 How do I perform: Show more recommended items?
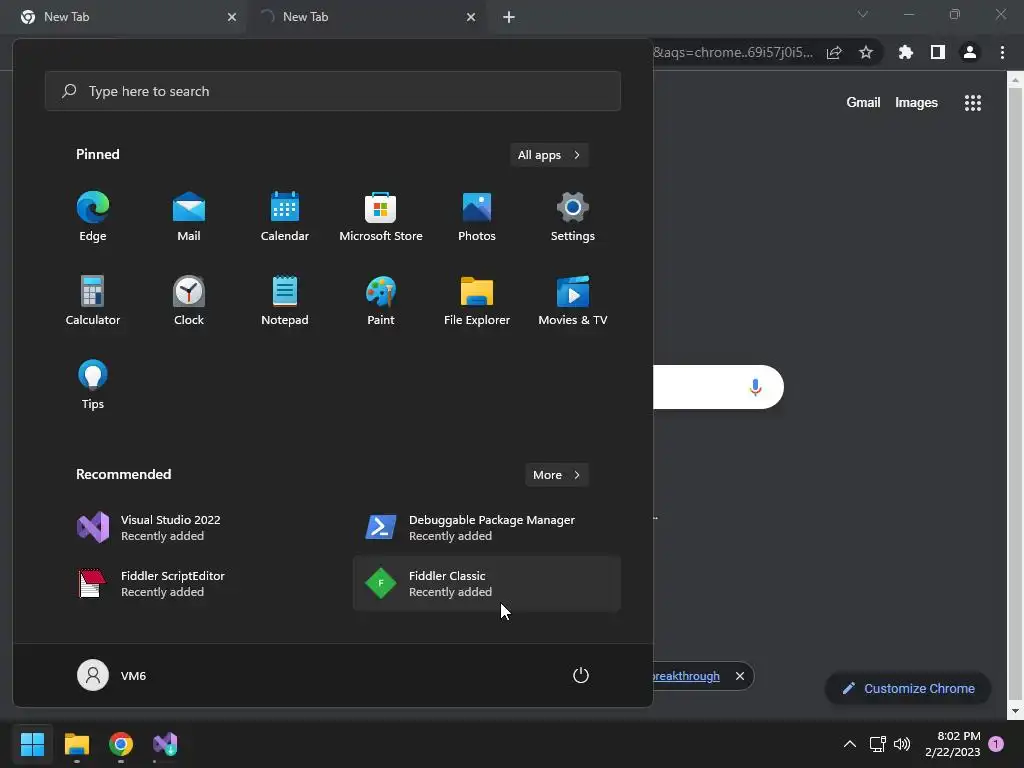point(556,475)
